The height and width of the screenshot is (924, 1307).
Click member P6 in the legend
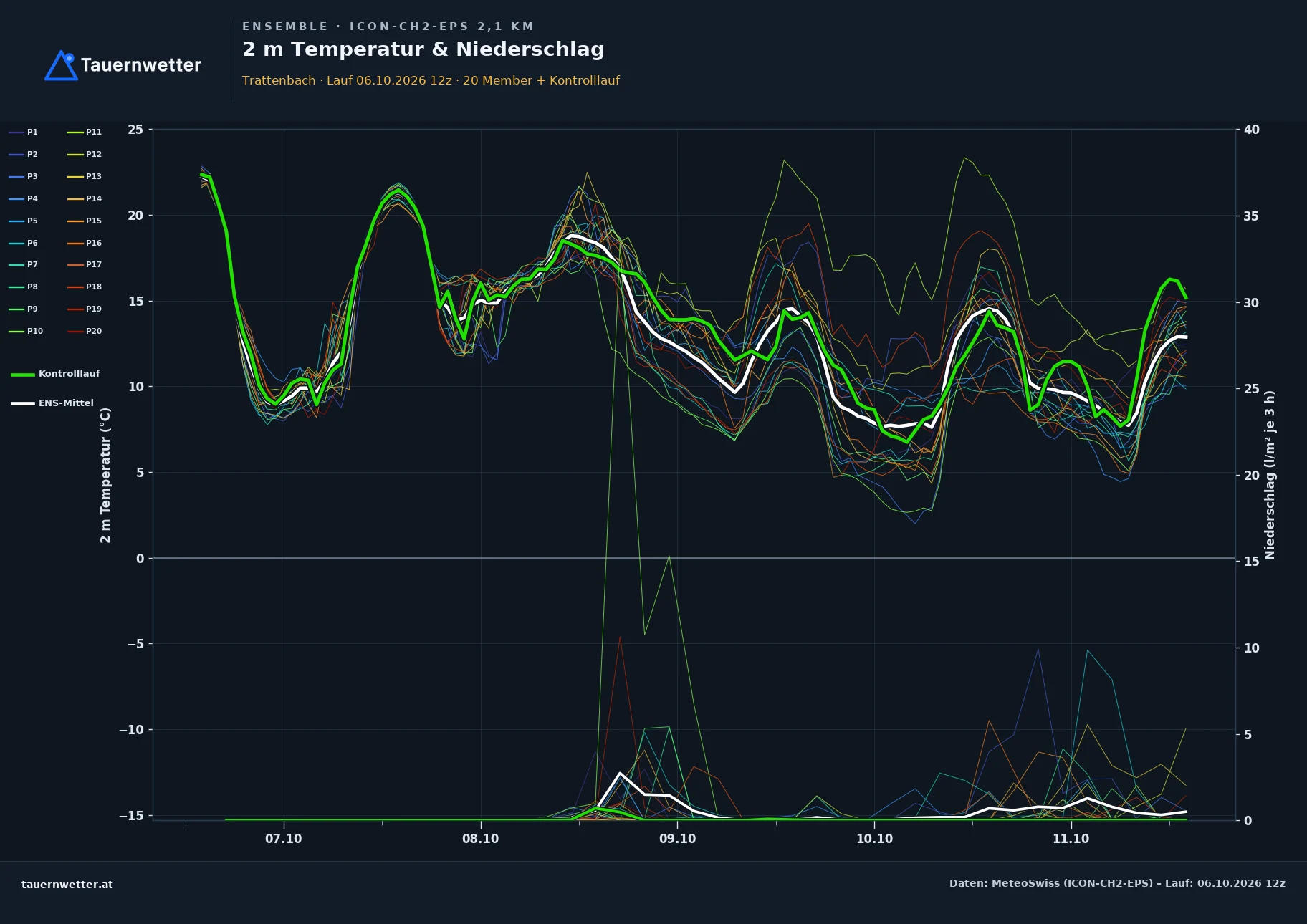[24, 243]
